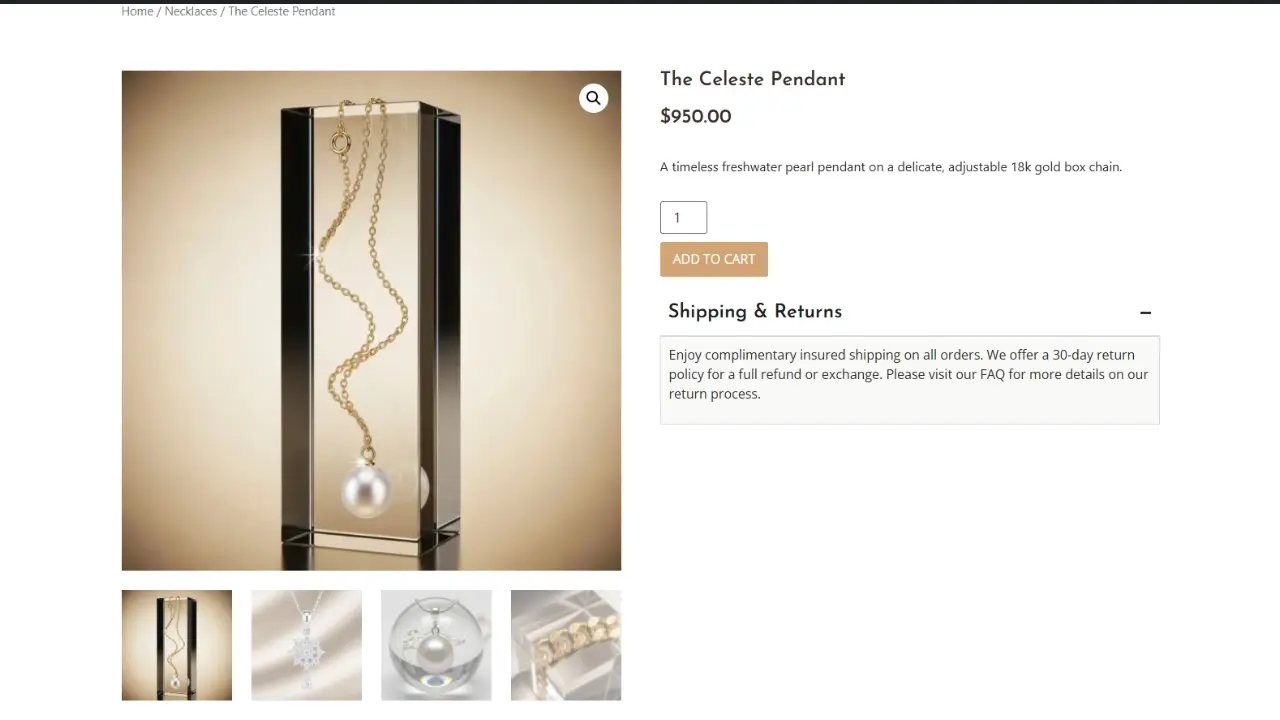Focus the quantity input field

[x=683, y=217]
